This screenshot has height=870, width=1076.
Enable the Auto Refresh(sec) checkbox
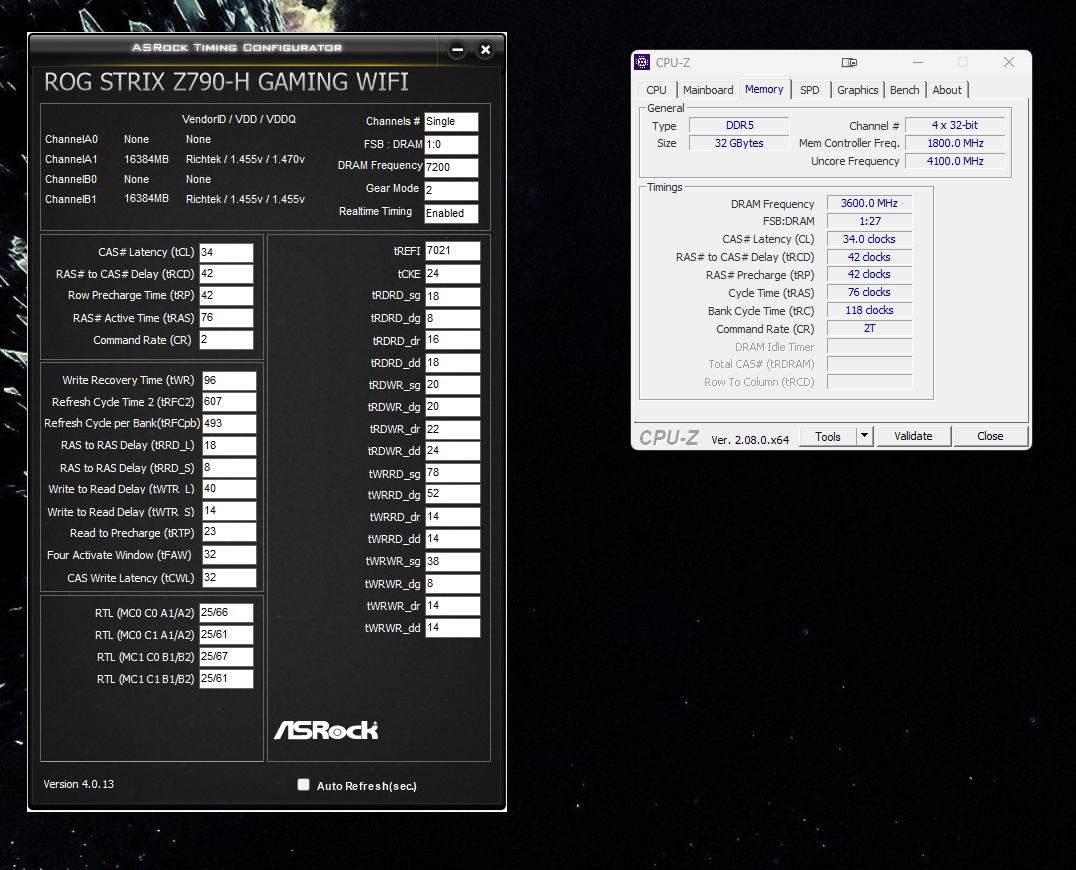pyautogui.click(x=303, y=784)
